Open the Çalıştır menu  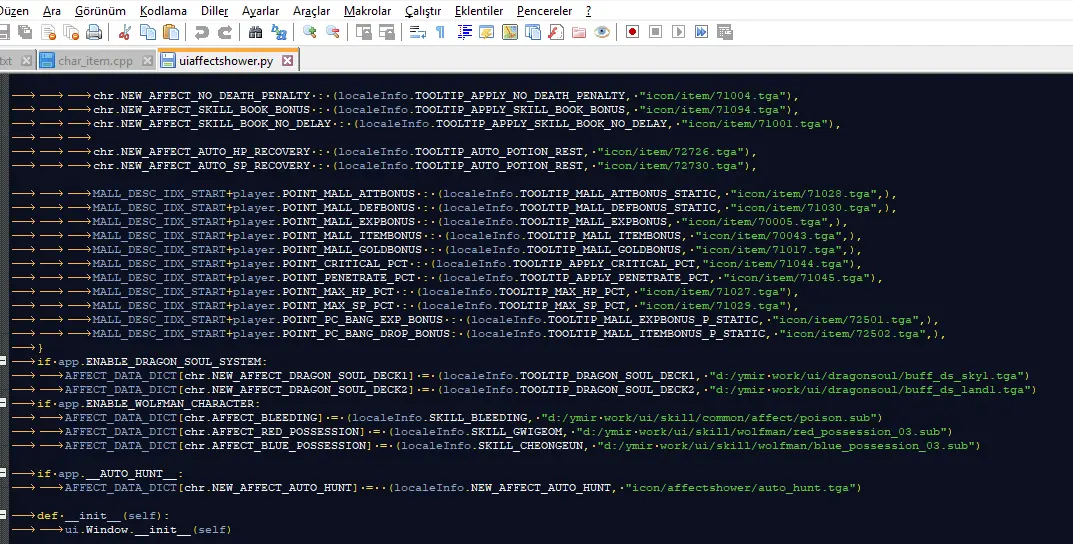(x=423, y=11)
